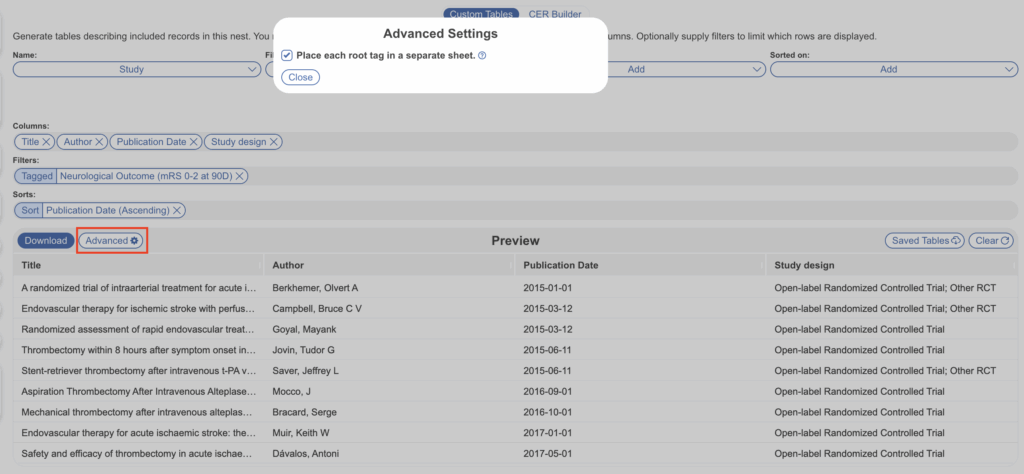This screenshot has height=474, width=1024.
Task: Open Advanced settings gear button
Action: coord(112,241)
